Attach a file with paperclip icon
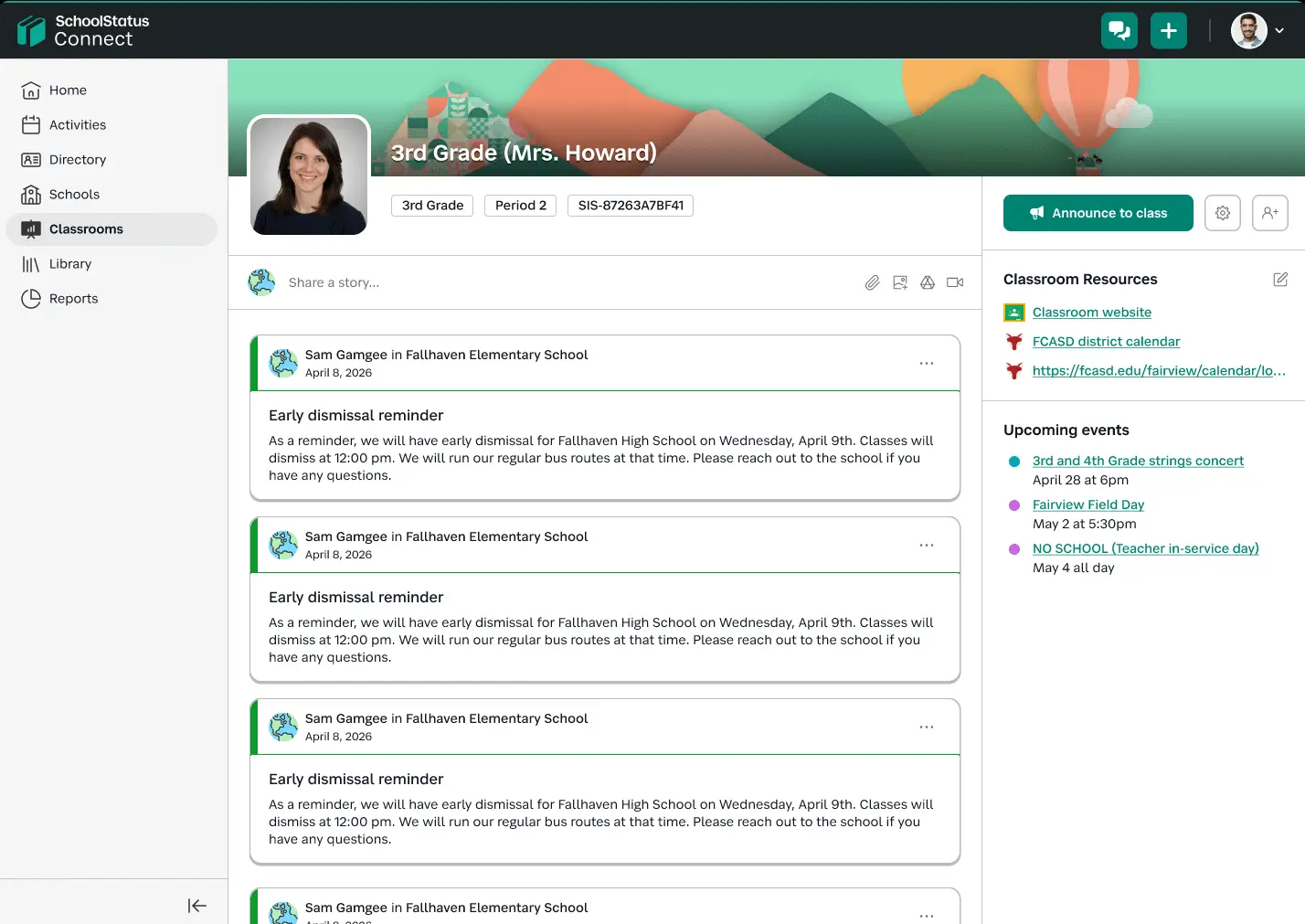Screen dimensions: 1305x924 [873, 282]
